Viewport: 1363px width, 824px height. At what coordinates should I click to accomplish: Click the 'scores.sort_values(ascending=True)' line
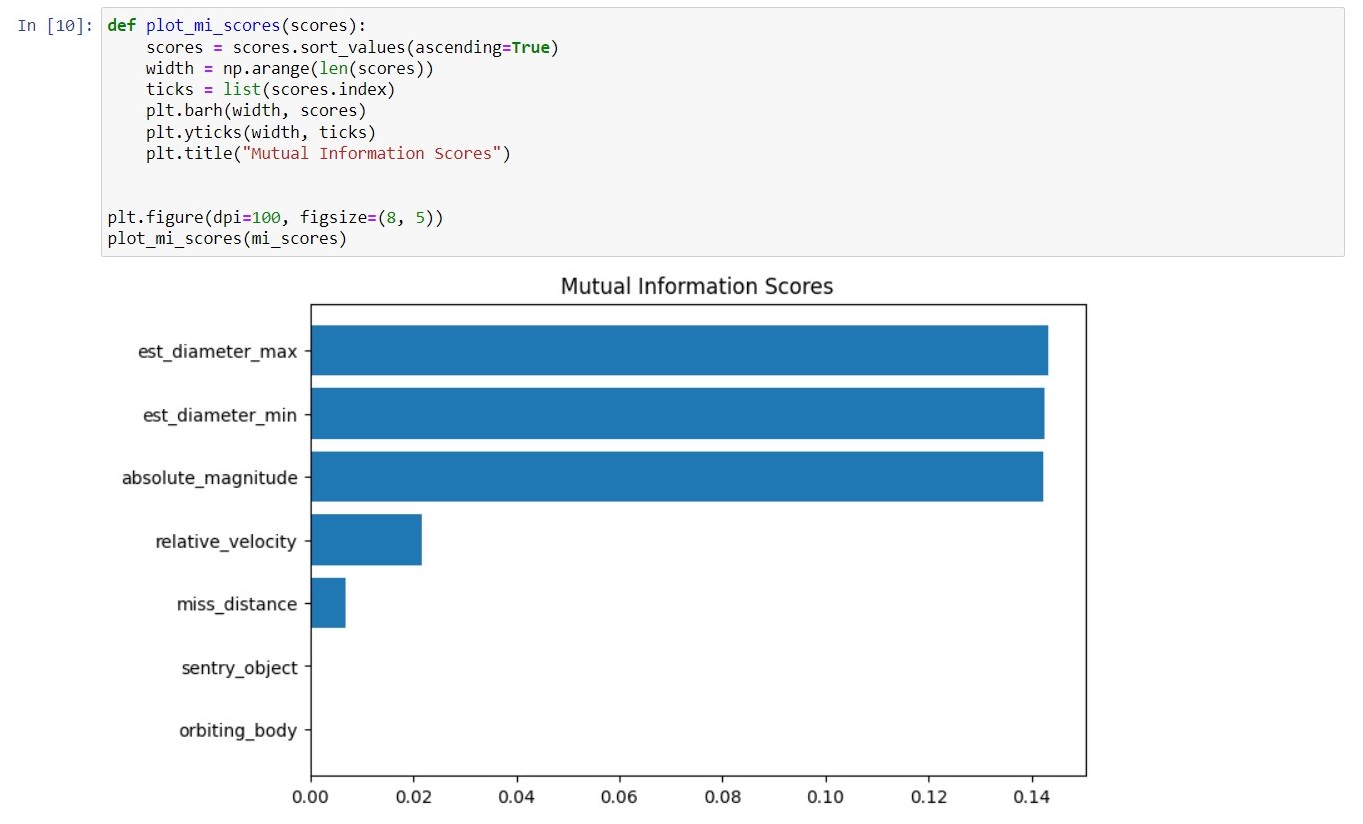[352, 47]
